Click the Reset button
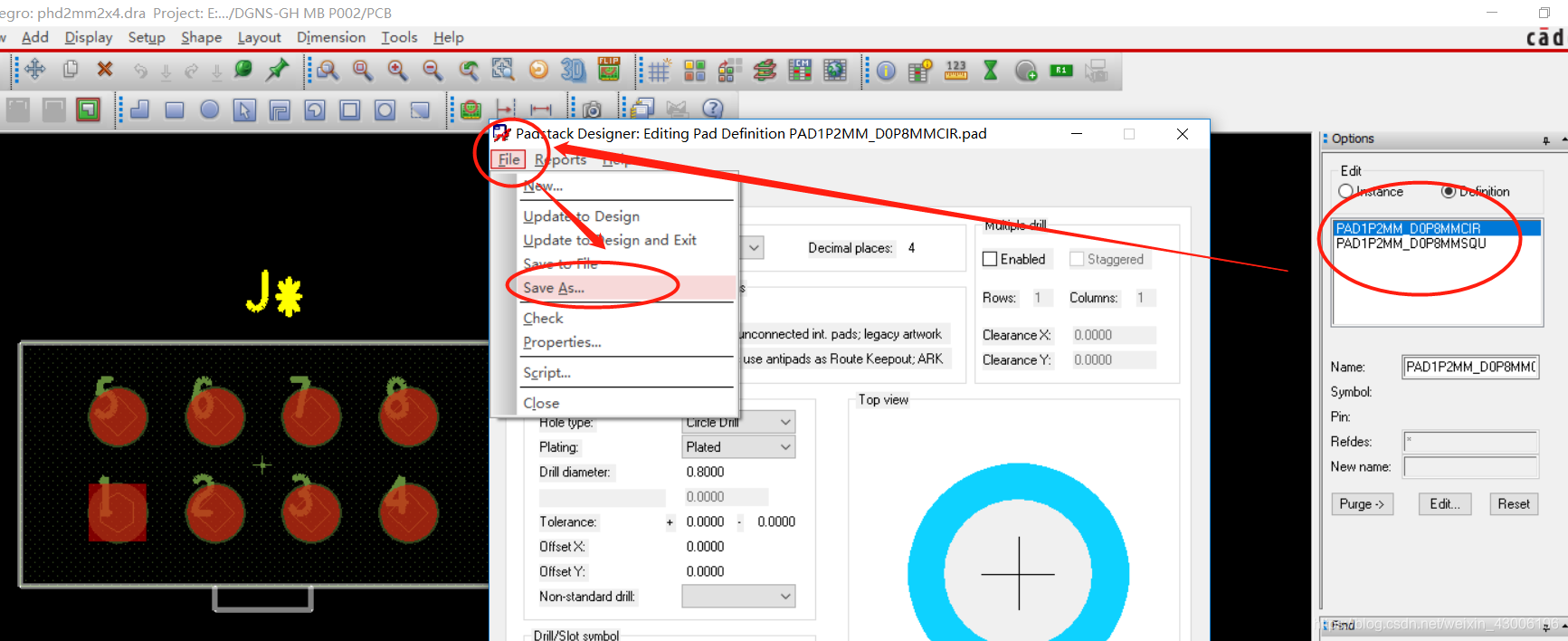The image size is (1568, 641). (1513, 504)
